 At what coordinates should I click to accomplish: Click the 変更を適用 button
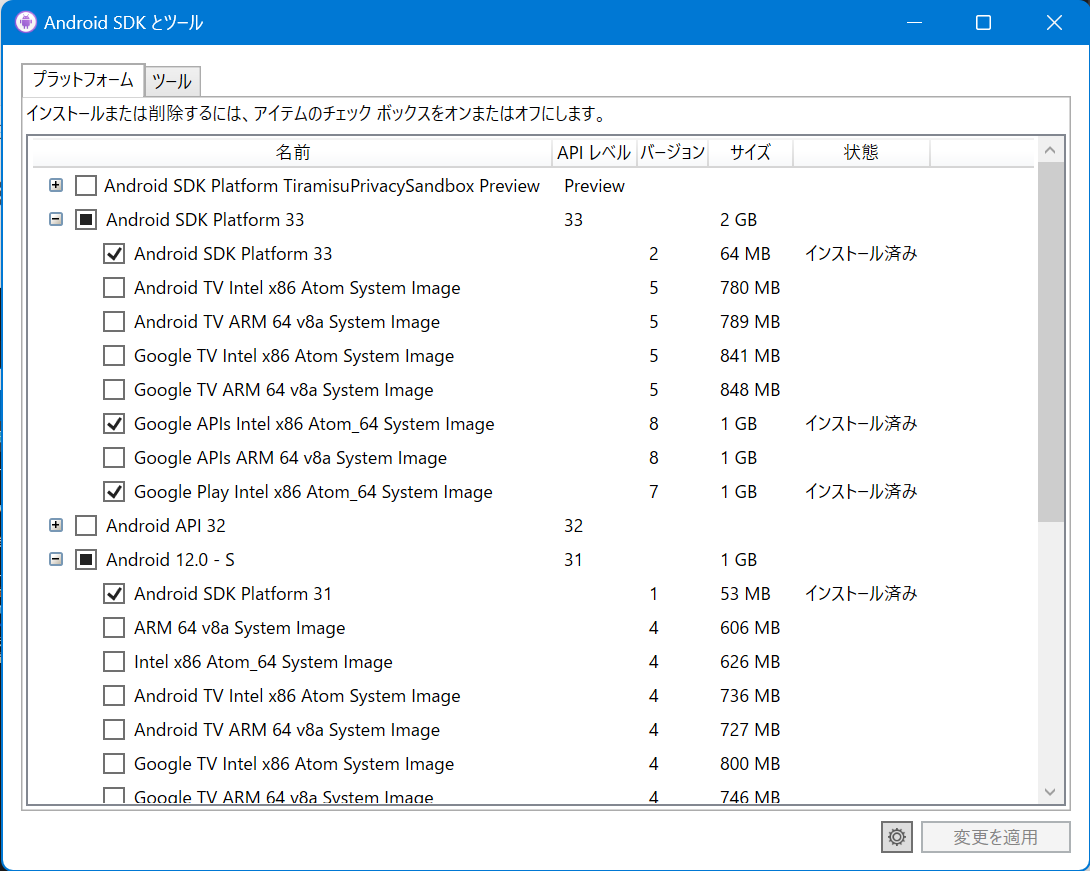click(995, 837)
